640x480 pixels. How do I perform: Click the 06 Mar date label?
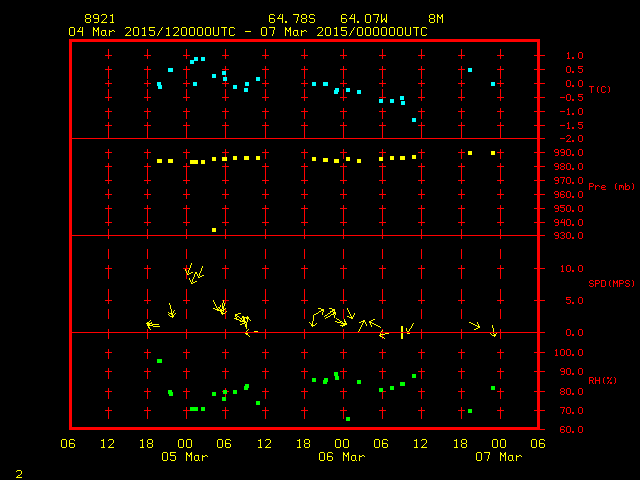pos(341,457)
